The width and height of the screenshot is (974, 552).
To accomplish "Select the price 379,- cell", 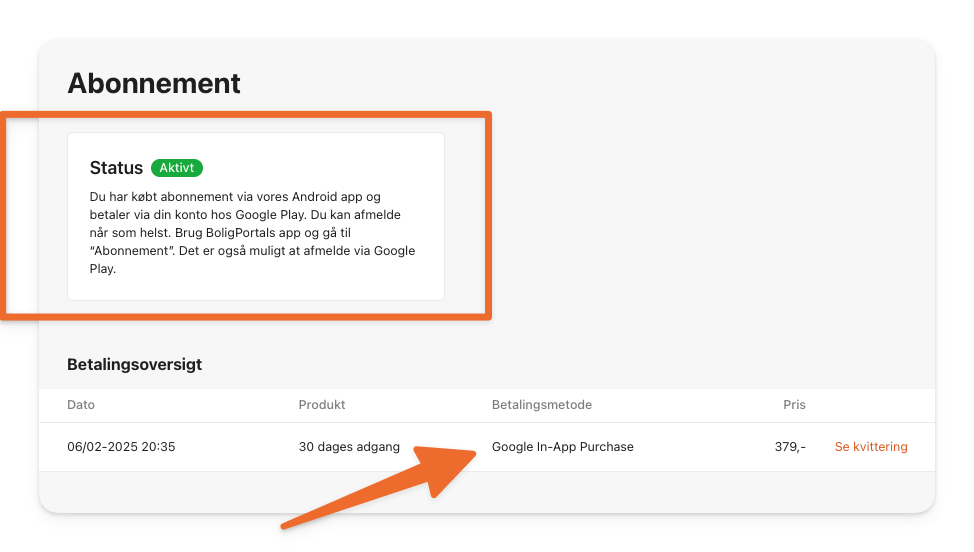I will point(790,446).
